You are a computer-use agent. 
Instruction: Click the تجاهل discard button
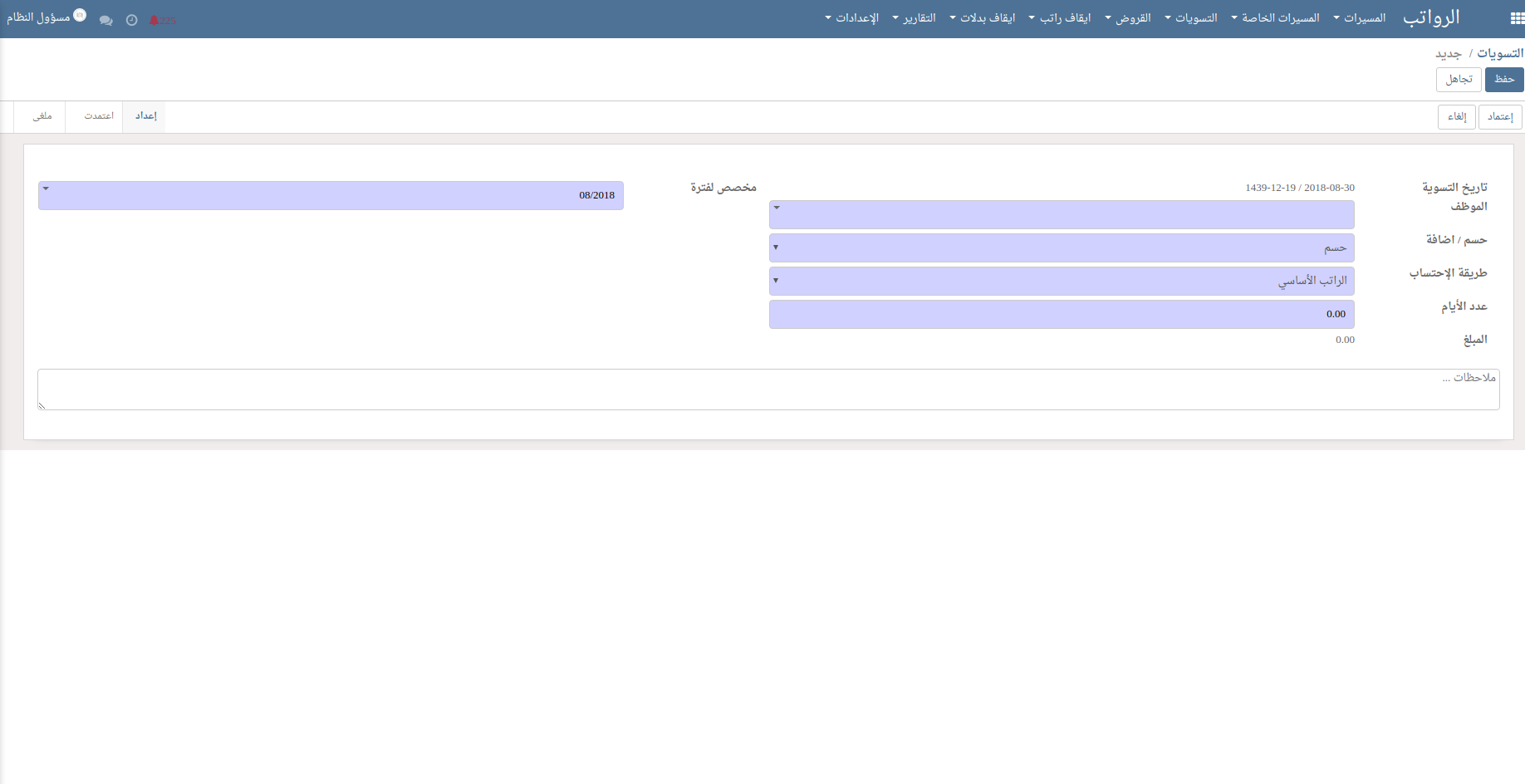(1459, 80)
